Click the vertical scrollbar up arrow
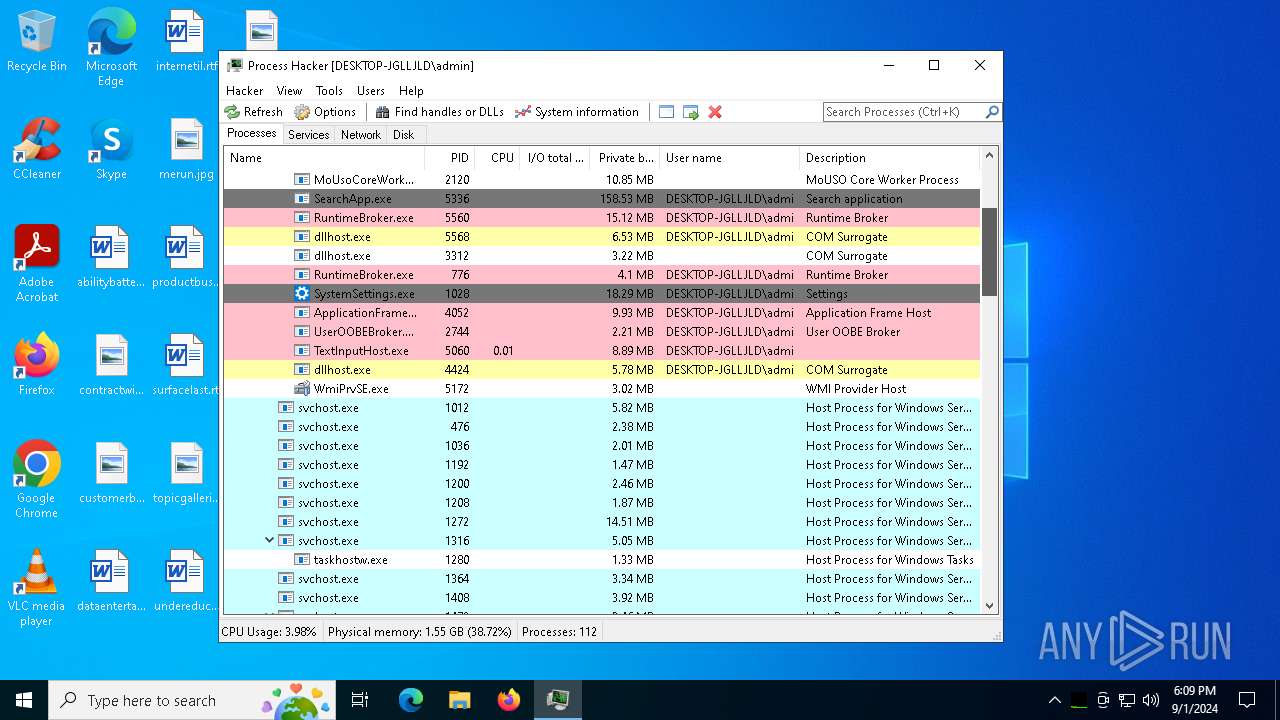This screenshot has width=1280, height=720. pos(989,156)
